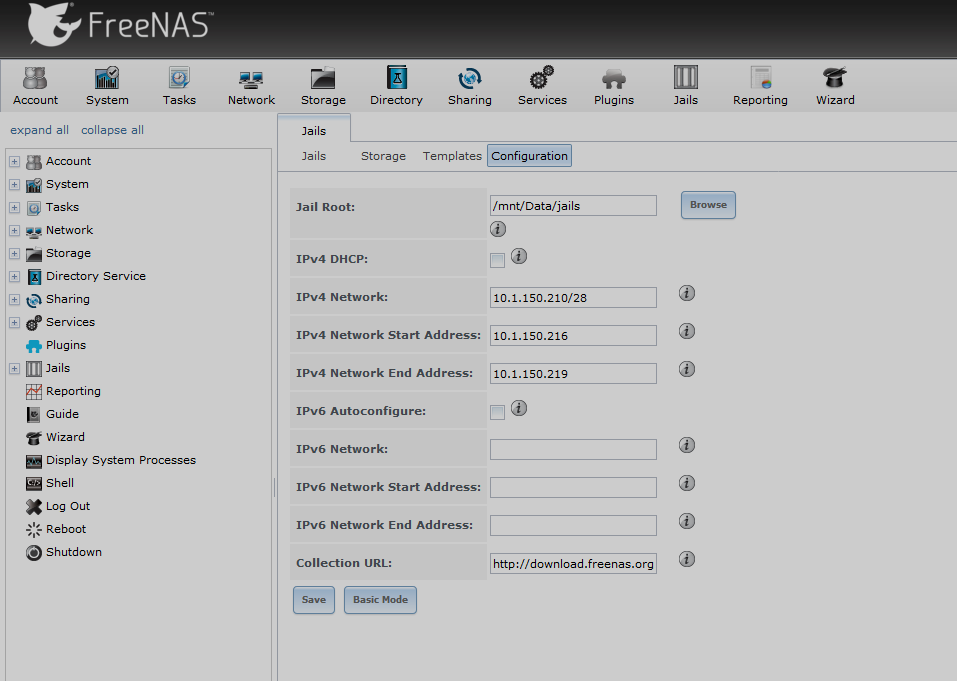Show info for IPv4 Network Start Address
The image size is (957, 681).
[687, 331]
